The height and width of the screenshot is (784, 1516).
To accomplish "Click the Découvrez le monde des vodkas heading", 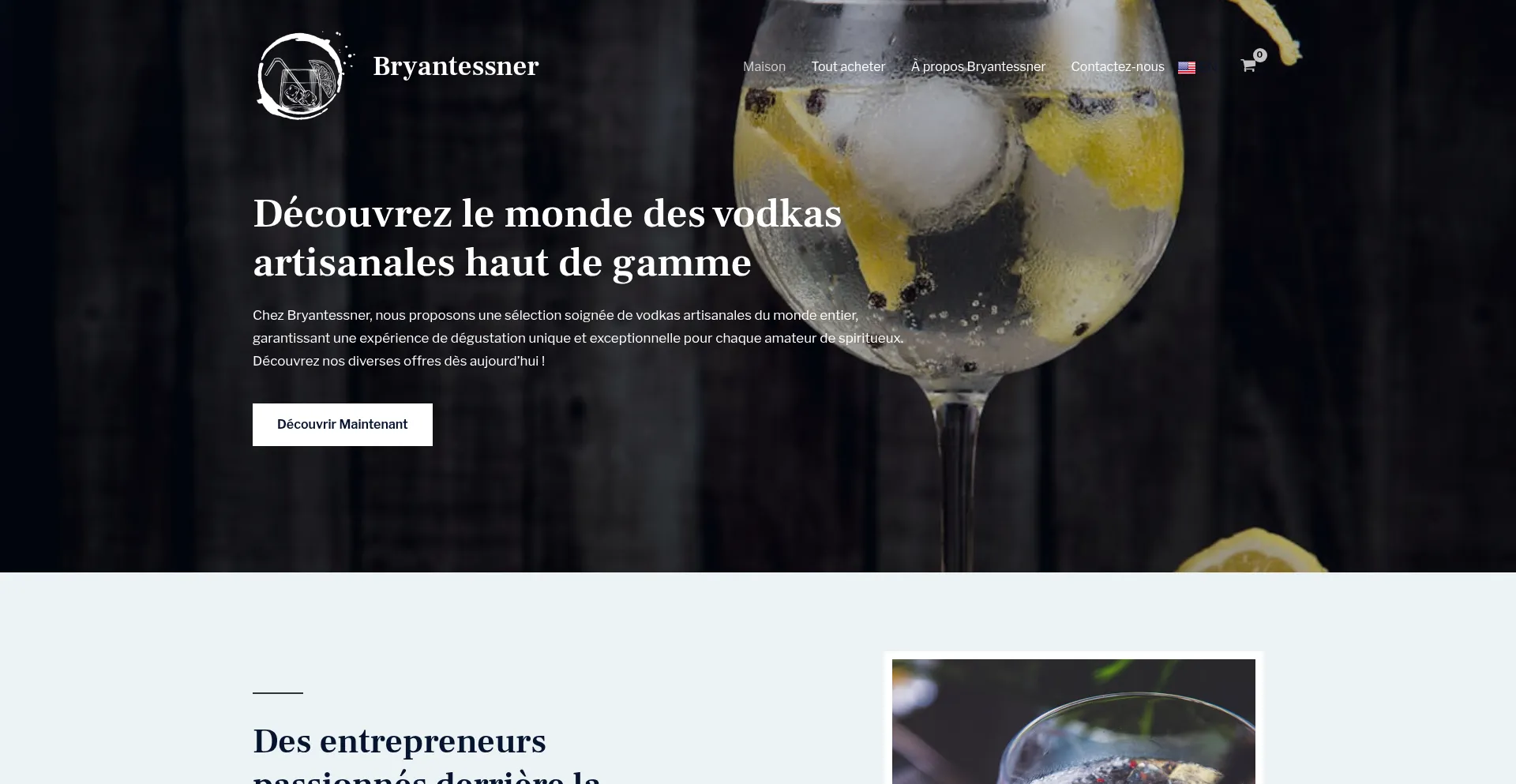I will (547, 238).
